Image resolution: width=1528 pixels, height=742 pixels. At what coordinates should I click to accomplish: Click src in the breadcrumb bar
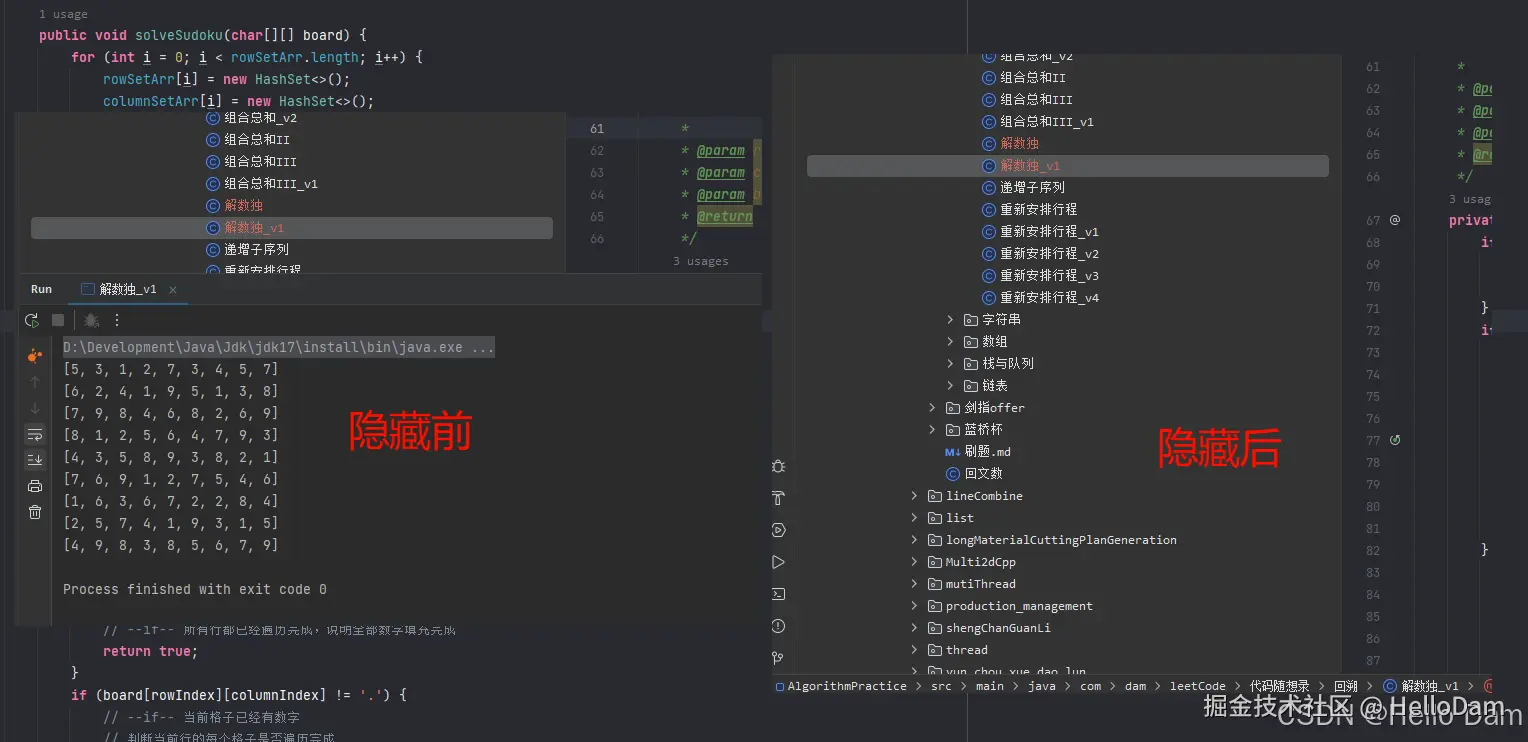[941, 686]
